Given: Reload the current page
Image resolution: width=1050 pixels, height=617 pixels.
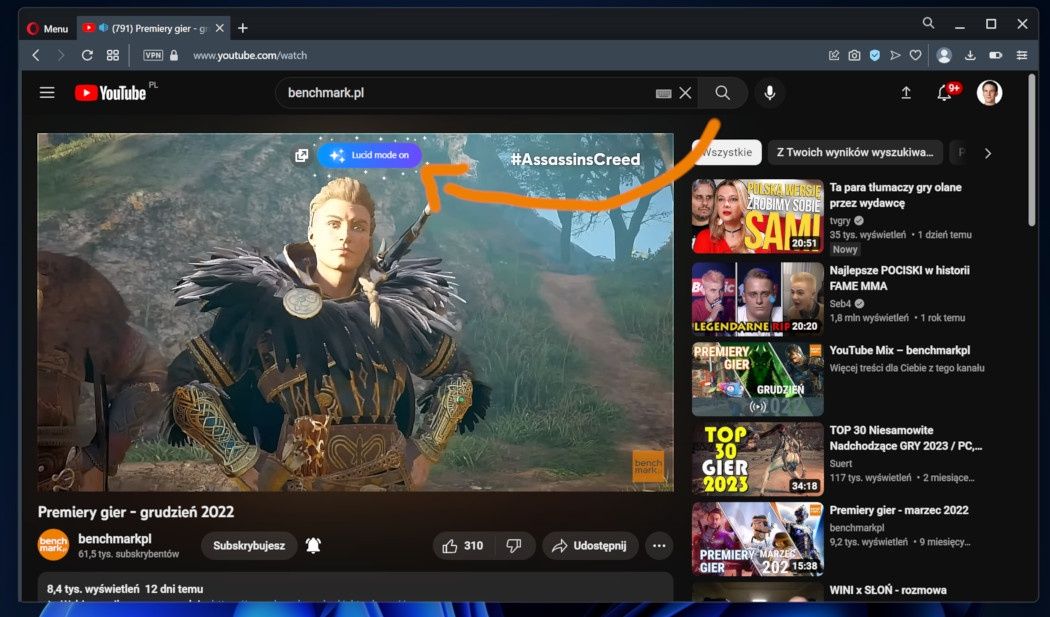Looking at the screenshot, I should tap(87, 56).
